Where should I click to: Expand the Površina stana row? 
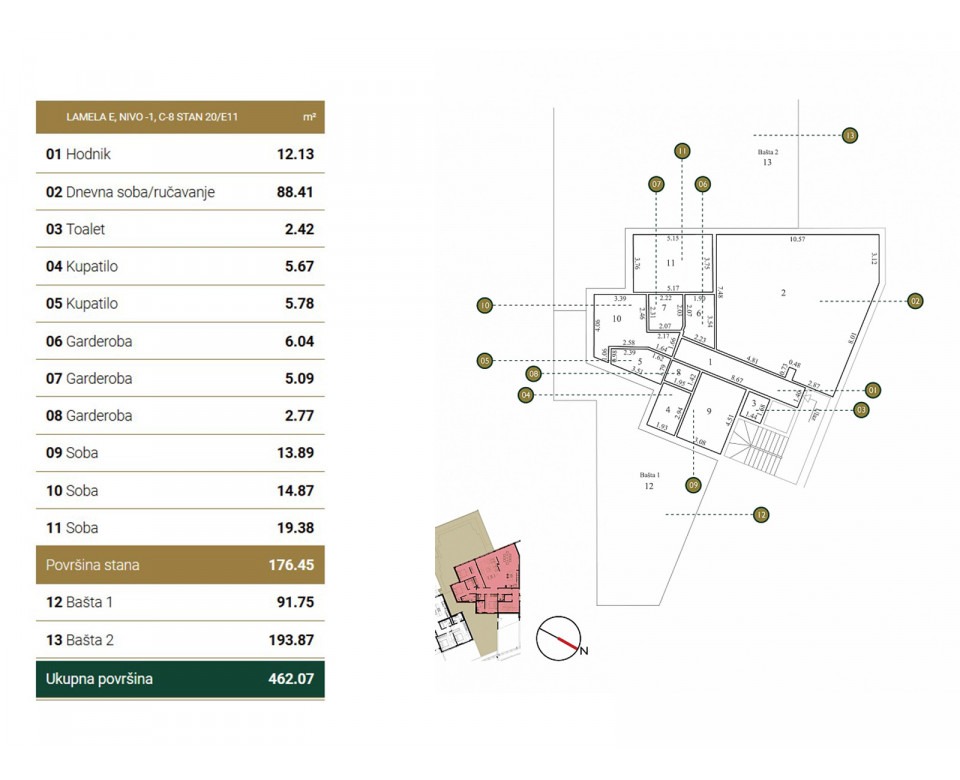[180, 565]
